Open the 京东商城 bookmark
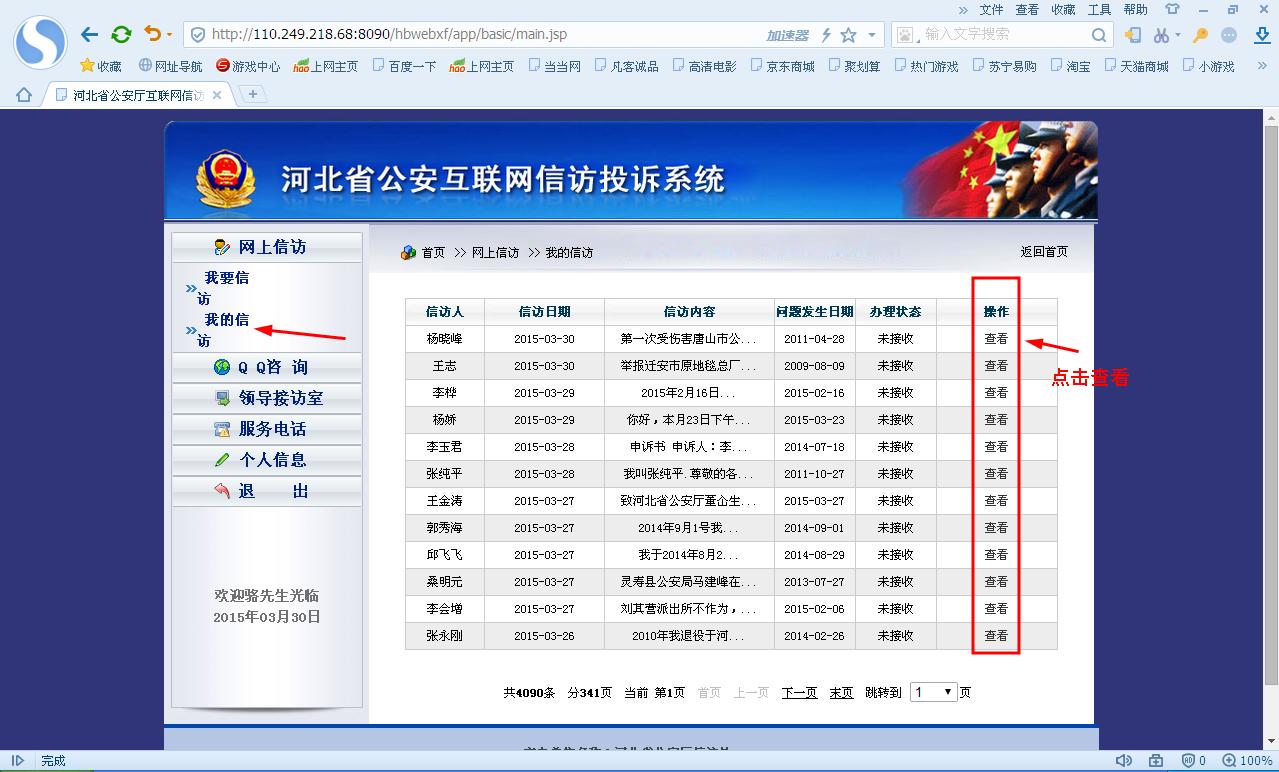 (x=782, y=66)
